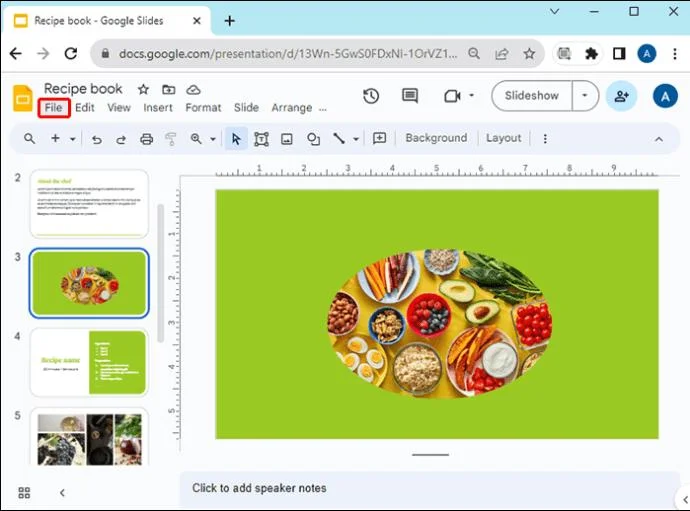
Task: Open the comments history icon
Action: pyautogui.click(x=410, y=96)
